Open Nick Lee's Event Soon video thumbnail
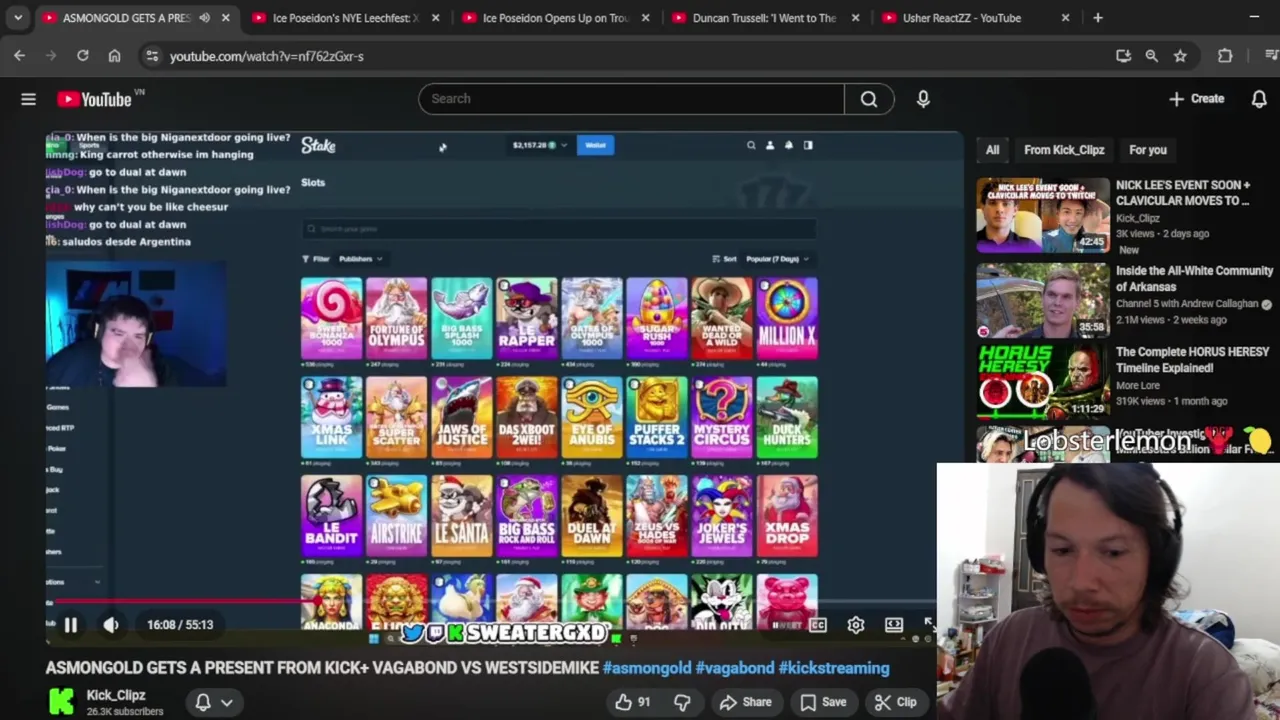1280x720 pixels. (1043, 215)
